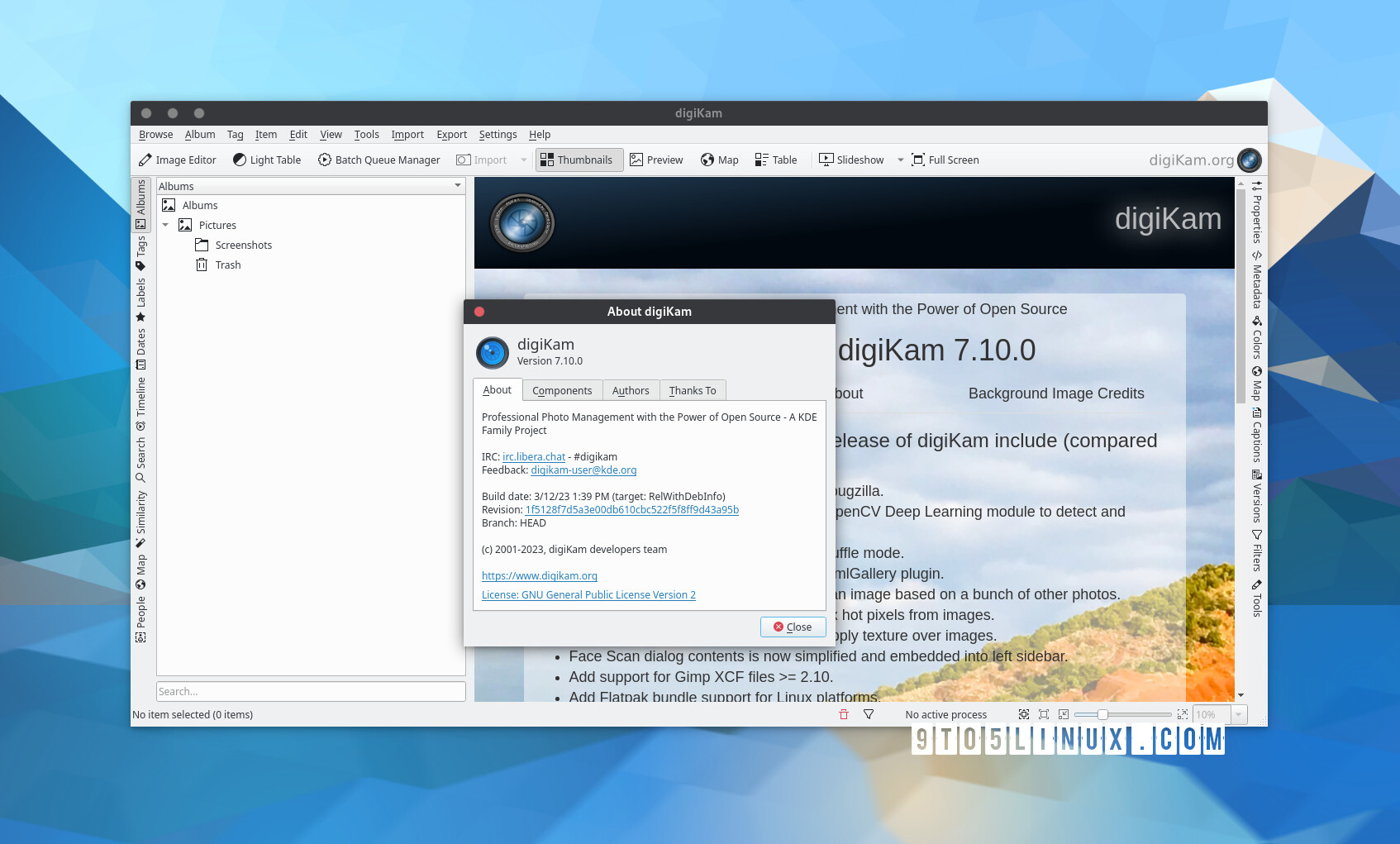Open the Map tab in left sidebar
Screen dimensions: 1400x844
pos(140,572)
